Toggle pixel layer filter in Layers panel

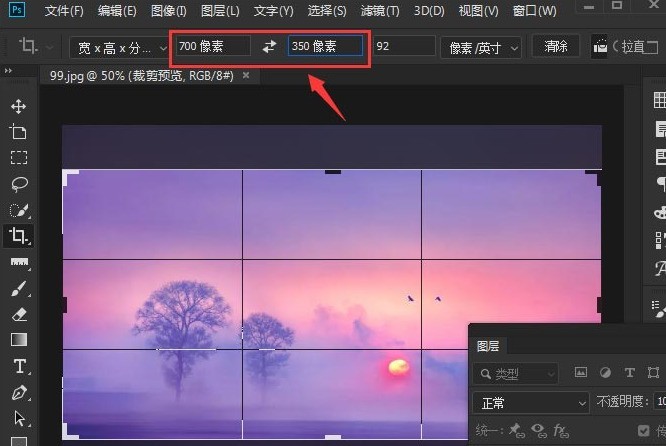click(581, 373)
